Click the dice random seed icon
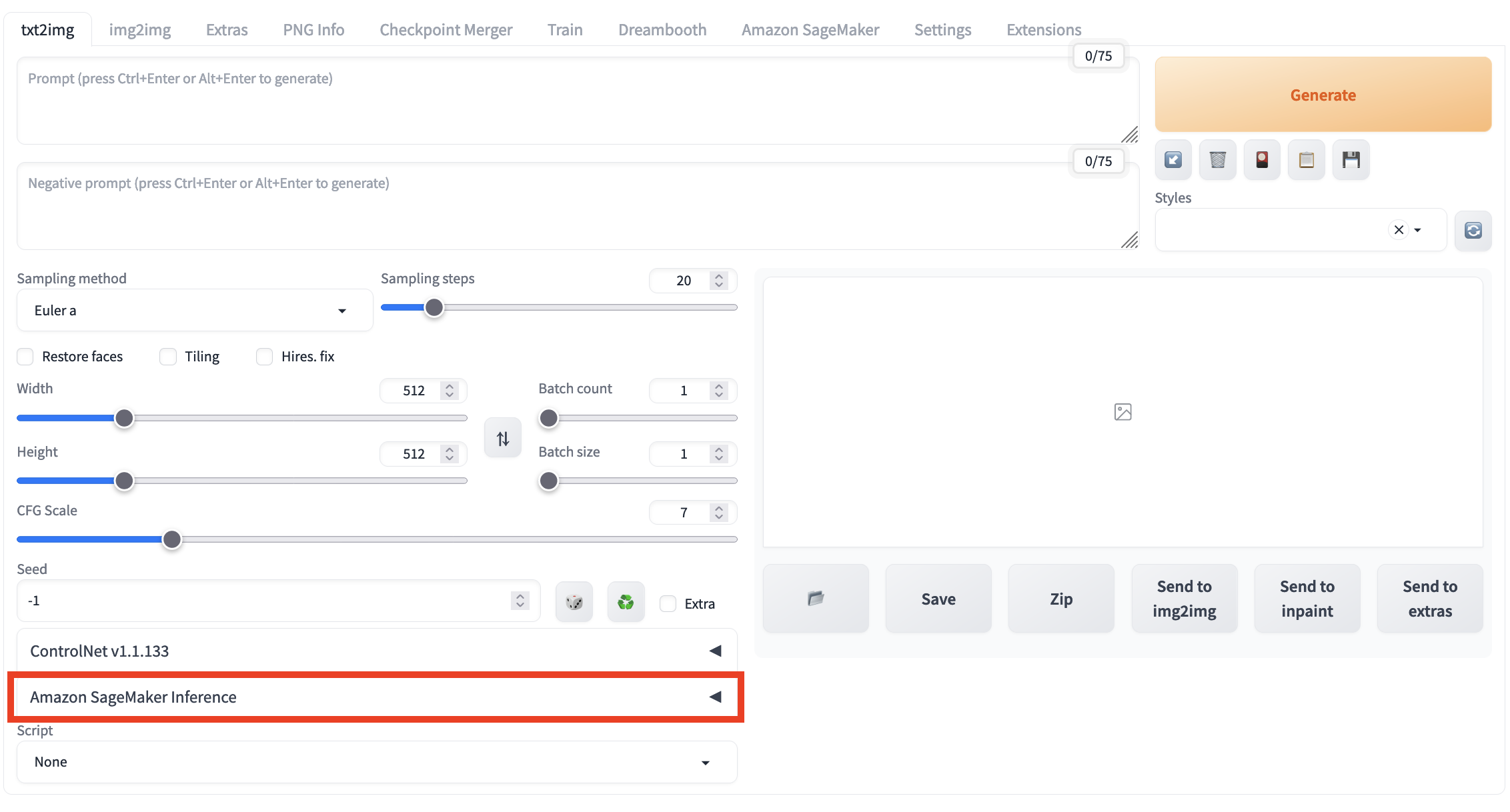 pos(574,603)
